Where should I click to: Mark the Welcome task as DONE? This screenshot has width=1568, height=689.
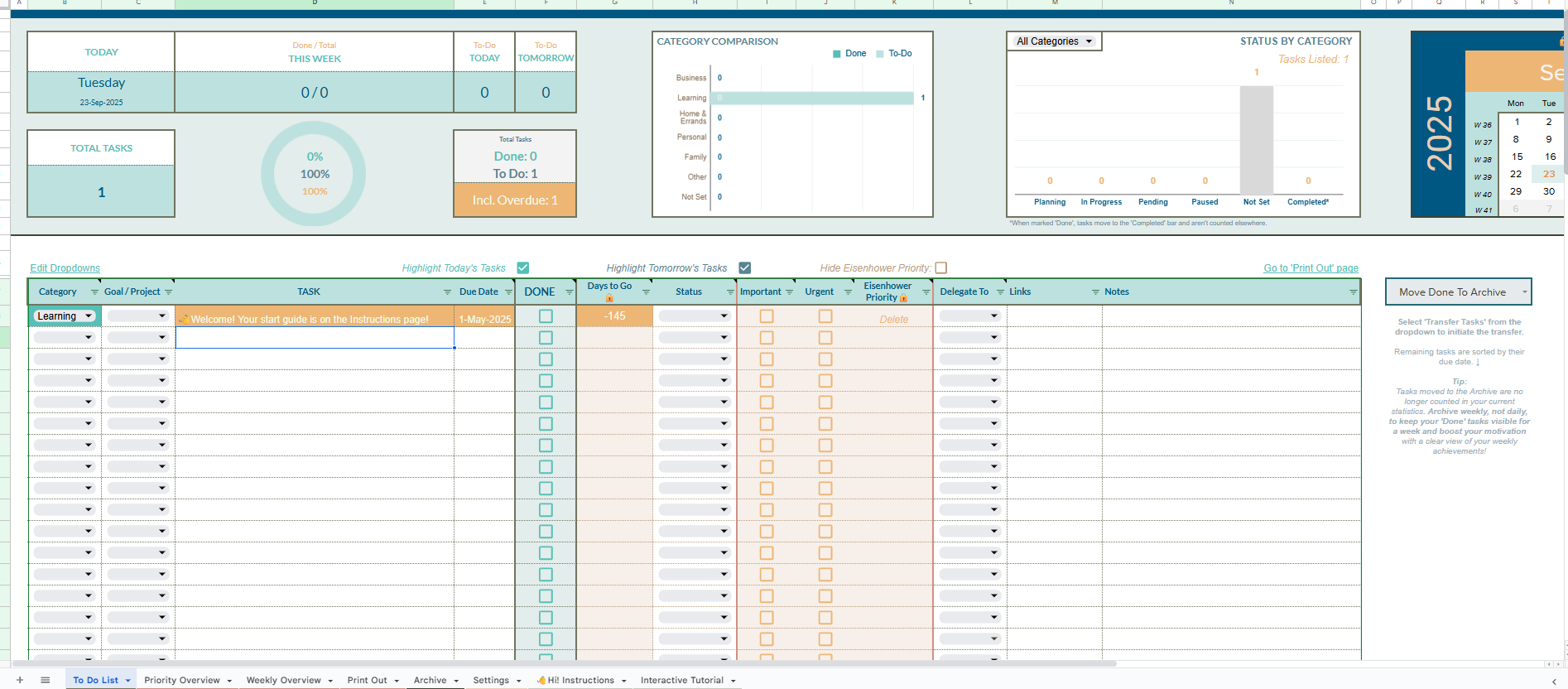click(x=546, y=316)
